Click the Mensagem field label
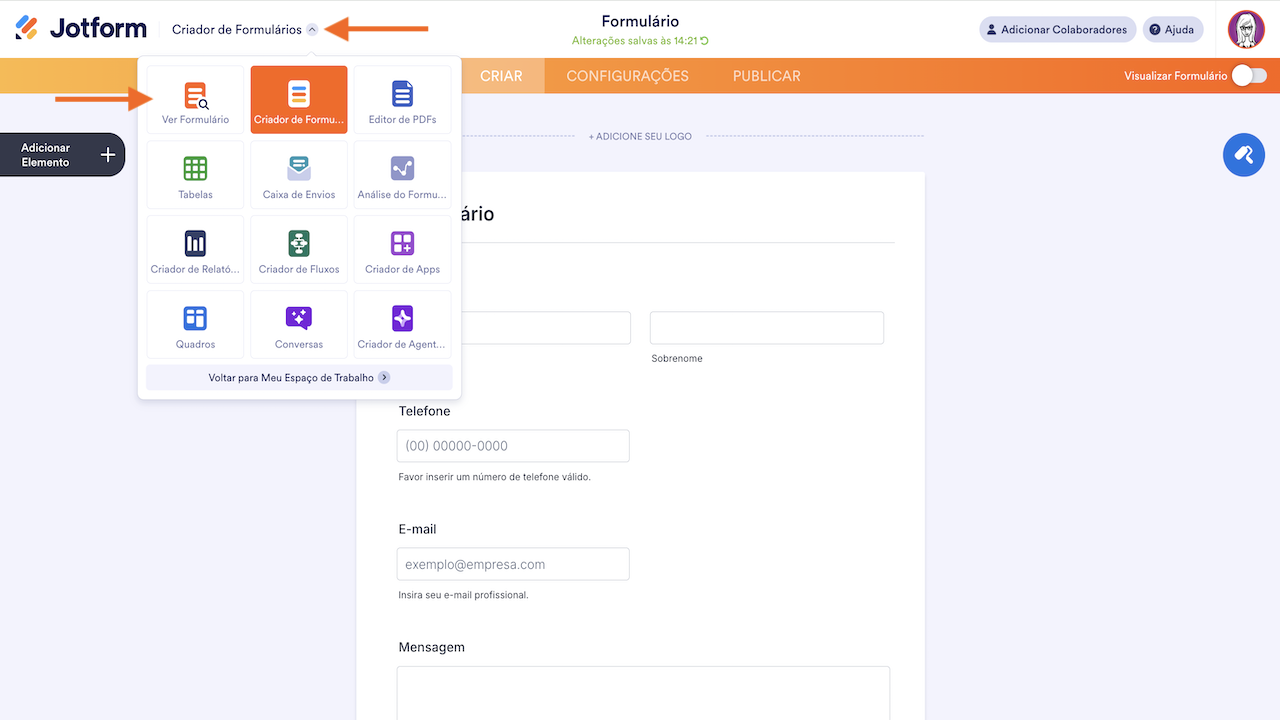Screen dimensions: 1280x720 [431, 647]
